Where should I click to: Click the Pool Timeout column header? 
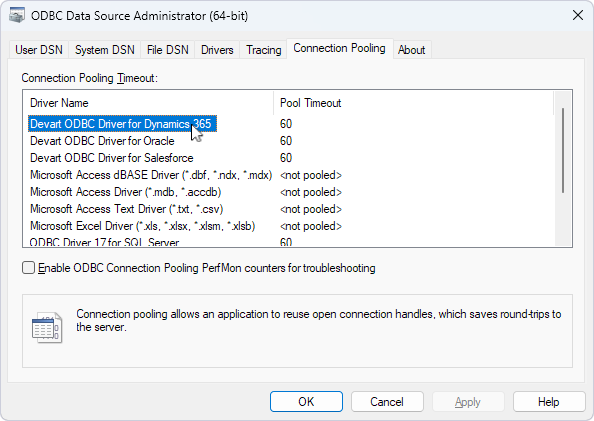[x=413, y=103]
